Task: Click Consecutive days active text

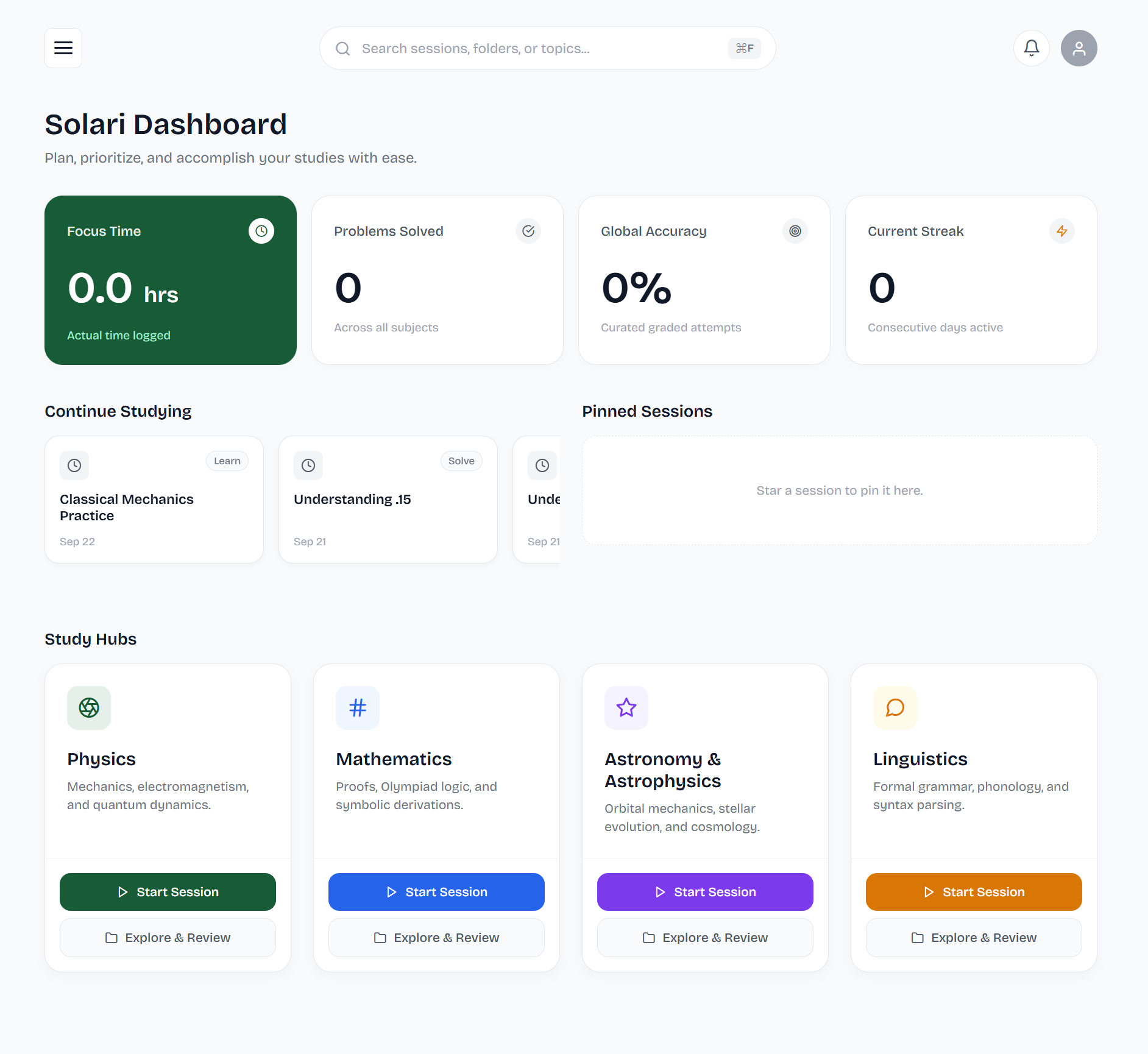Action: [935, 328]
